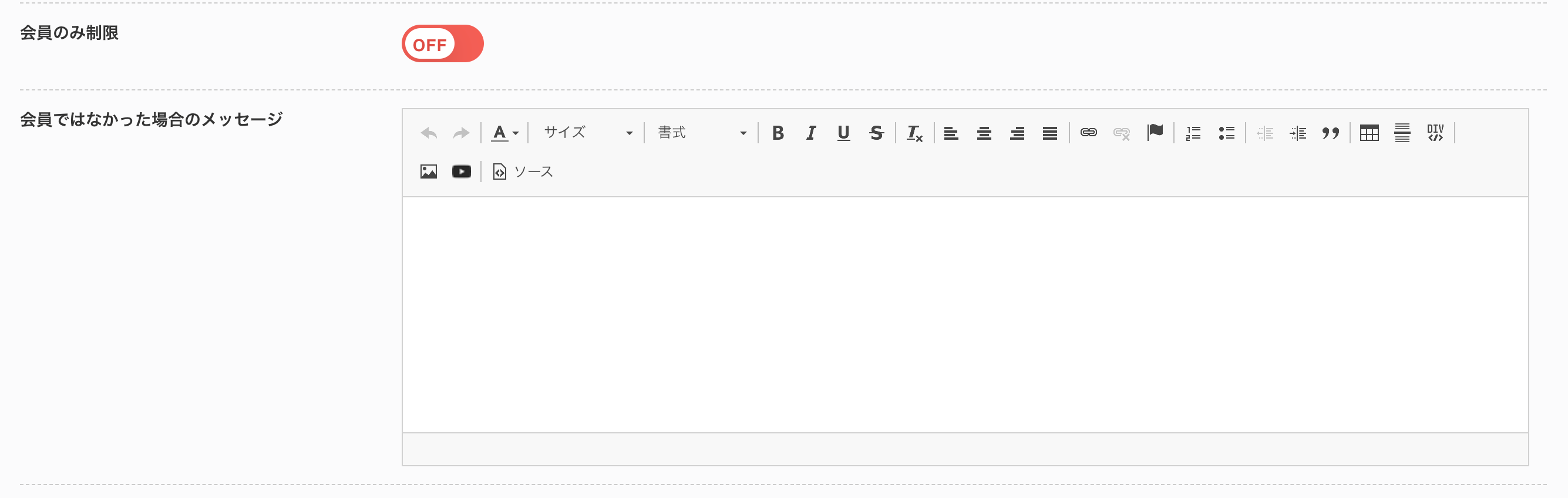1568x498 pixels.
Task: Center align the text
Action: [x=984, y=133]
